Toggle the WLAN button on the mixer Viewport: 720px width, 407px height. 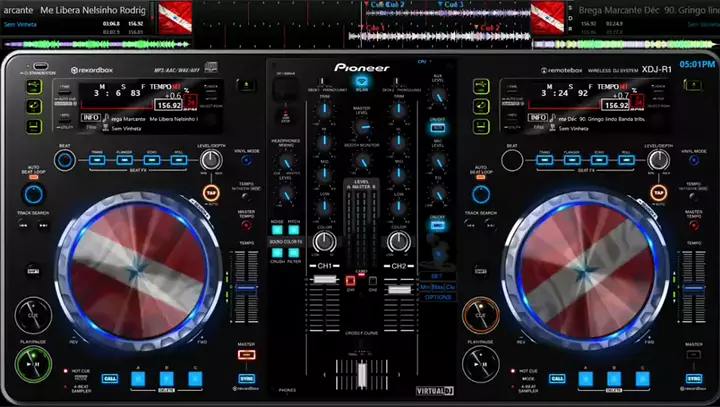361,82
